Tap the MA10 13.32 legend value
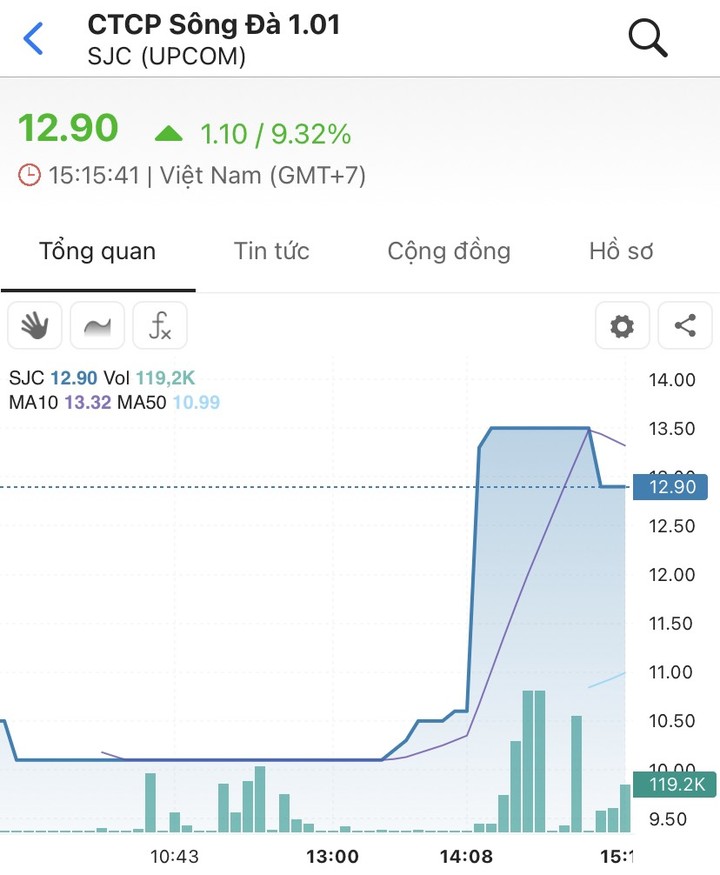Screen dimensions: 720x875 tap(60, 402)
